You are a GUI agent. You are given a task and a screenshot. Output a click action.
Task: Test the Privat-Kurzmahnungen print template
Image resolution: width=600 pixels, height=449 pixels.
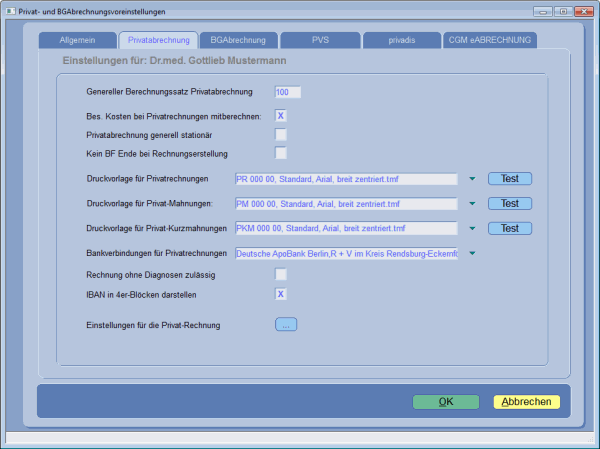[510, 228]
